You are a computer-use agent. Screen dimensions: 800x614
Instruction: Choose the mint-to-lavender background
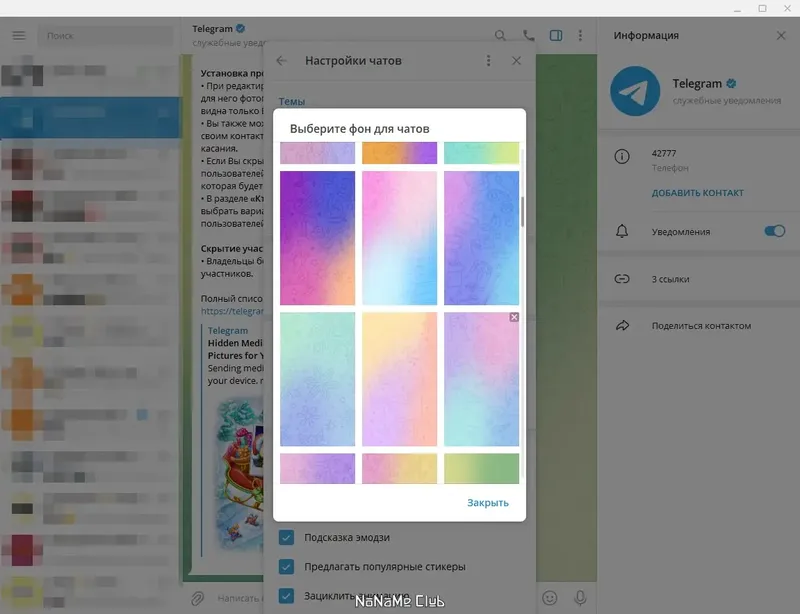[x=317, y=379]
